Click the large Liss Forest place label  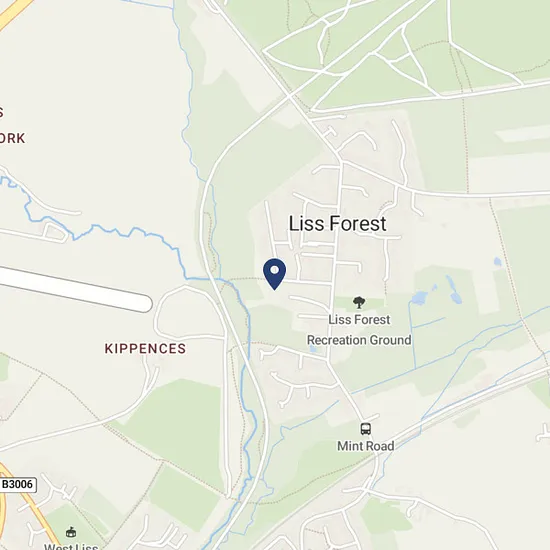pyautogui.click(x=337, y=224)
